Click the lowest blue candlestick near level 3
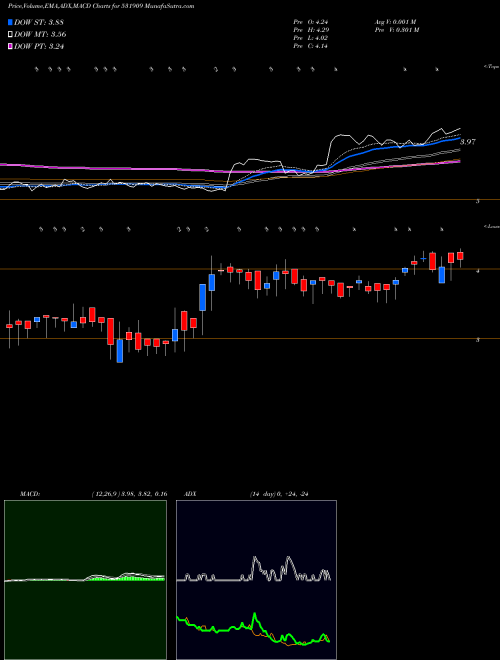This screenshot has height=660, width=500. [x=120, y=351]
